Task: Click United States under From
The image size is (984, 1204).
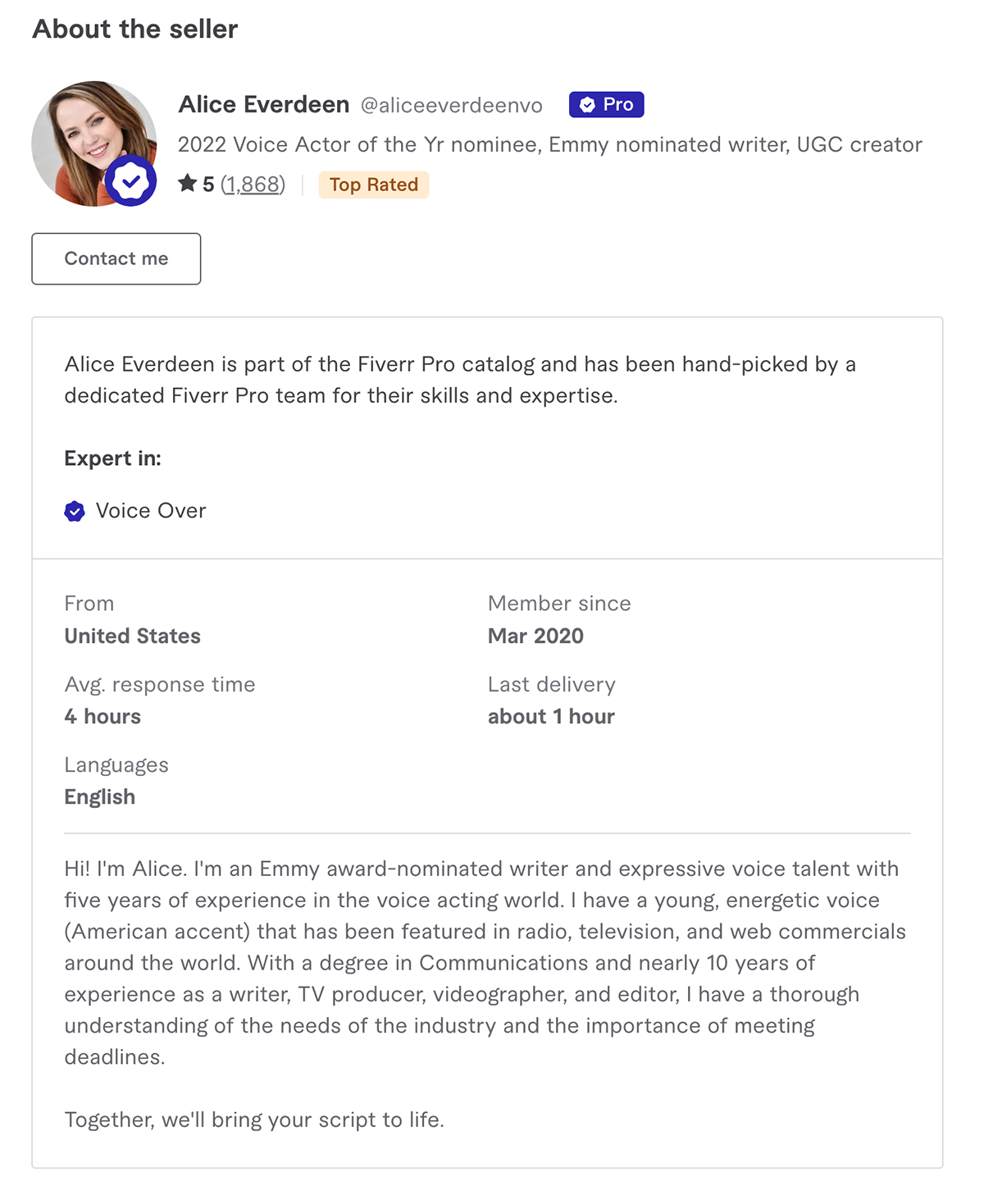Action: [x=132, y=636]
